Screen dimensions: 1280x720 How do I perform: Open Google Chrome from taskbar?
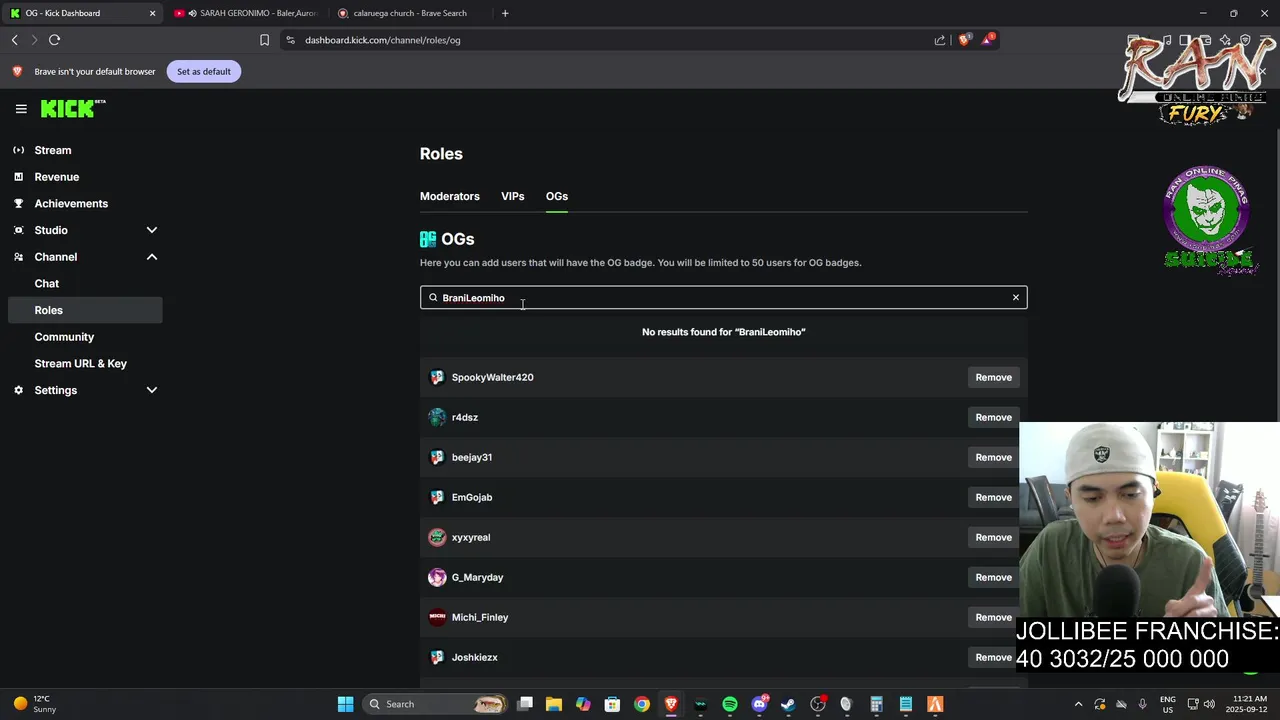(x=642, y=704)
